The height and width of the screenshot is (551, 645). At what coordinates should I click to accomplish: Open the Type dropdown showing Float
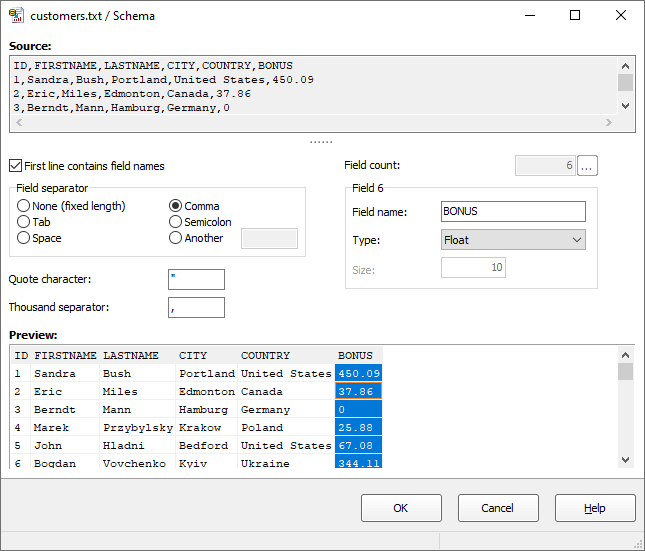tap(513, 240)
